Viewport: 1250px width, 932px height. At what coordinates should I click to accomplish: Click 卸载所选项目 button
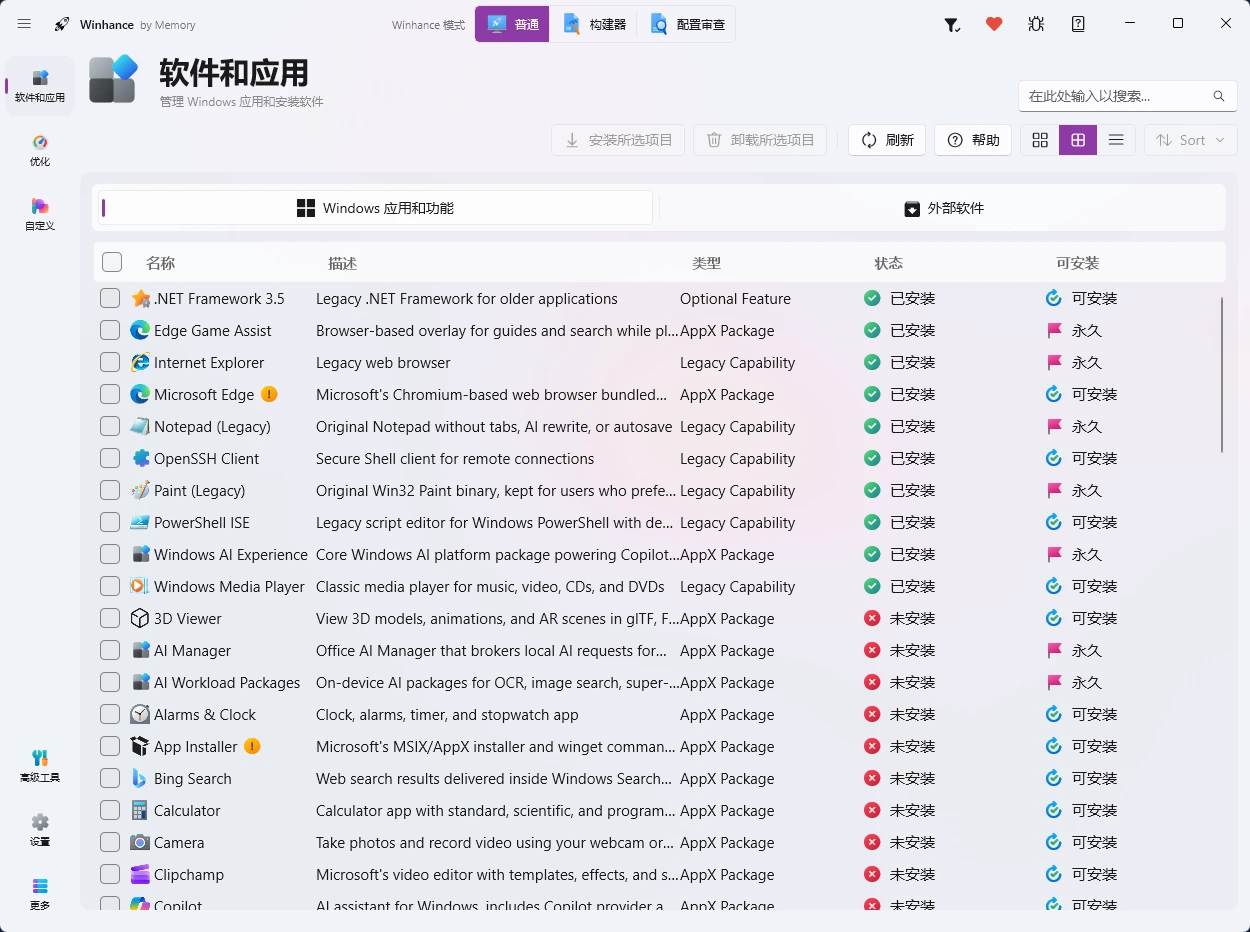pos(760,140)
